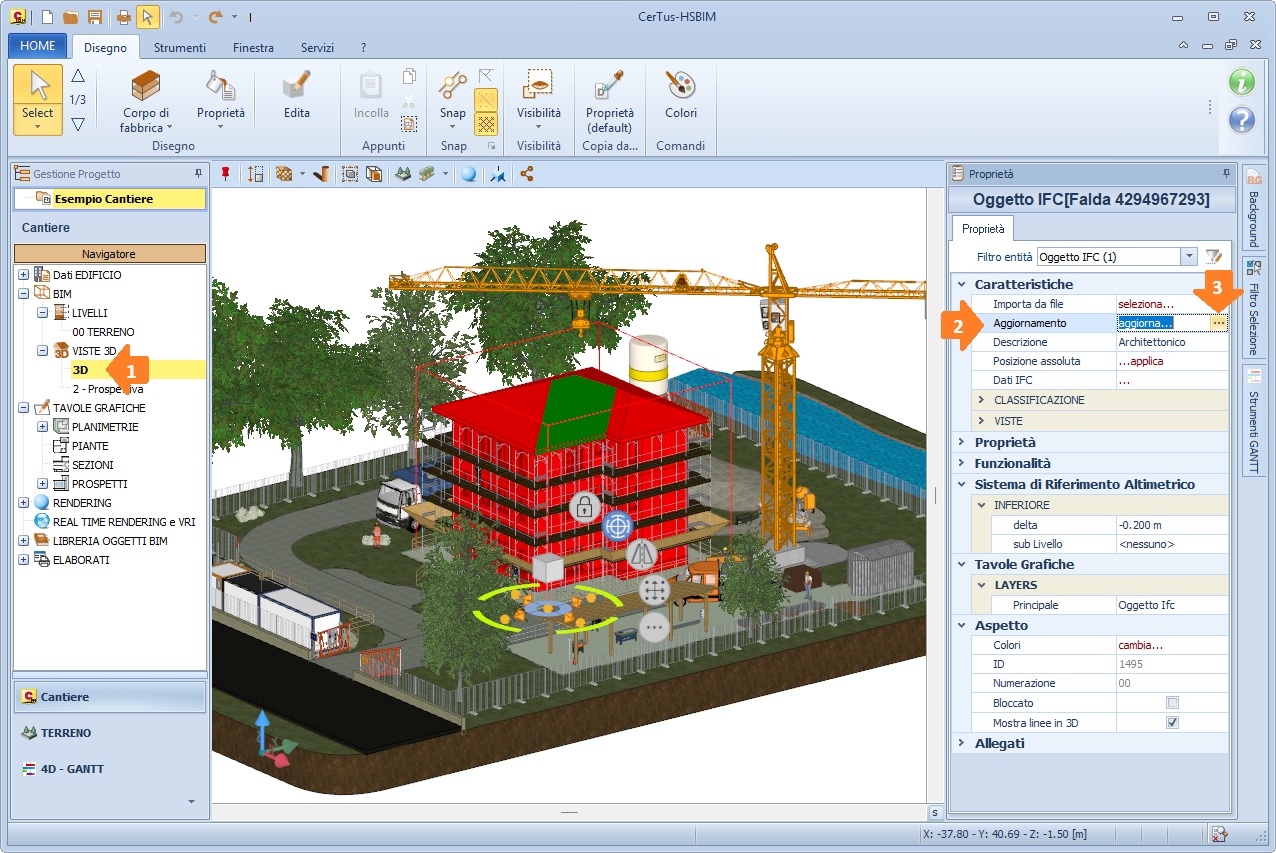Click the red pin icon in view toolbar
This screenshot has width=1276, height=853.
pyautogui.click(x=225, y=174)
